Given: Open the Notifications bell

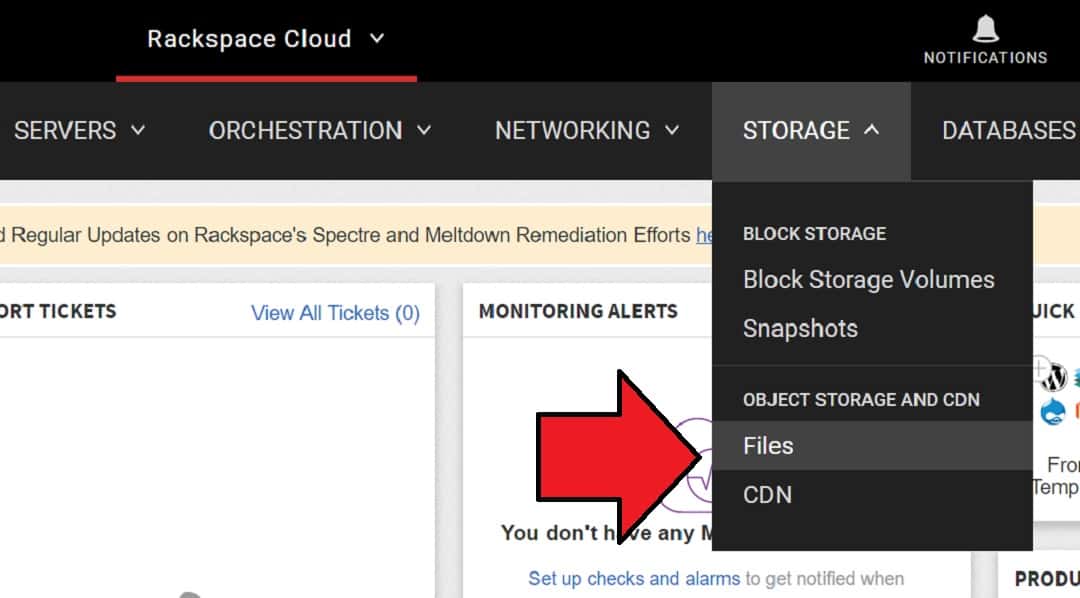Looking at the screenshot, I should pyautogui.click(x=985, y=40).
